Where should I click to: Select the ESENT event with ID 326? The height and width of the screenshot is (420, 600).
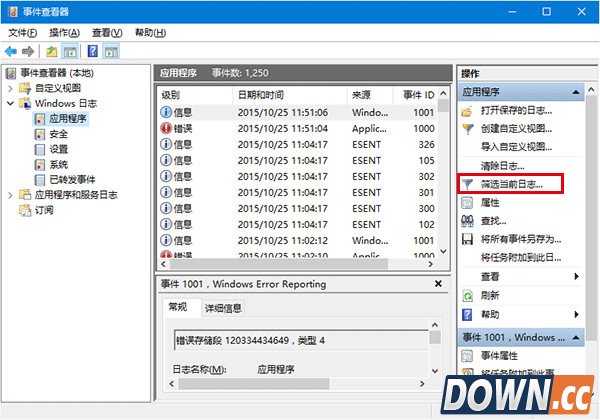(298, 145)
